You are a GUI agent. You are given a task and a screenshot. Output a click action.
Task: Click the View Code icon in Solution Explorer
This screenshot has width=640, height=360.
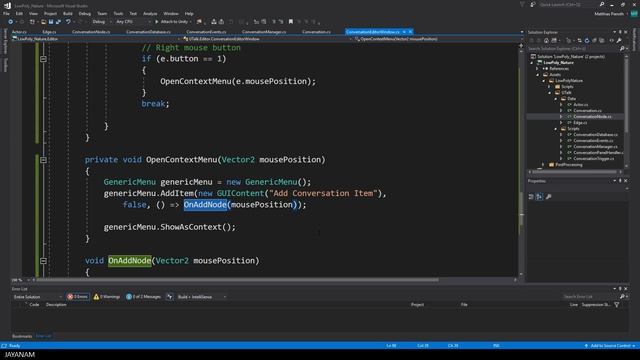[x=611, y=40]
